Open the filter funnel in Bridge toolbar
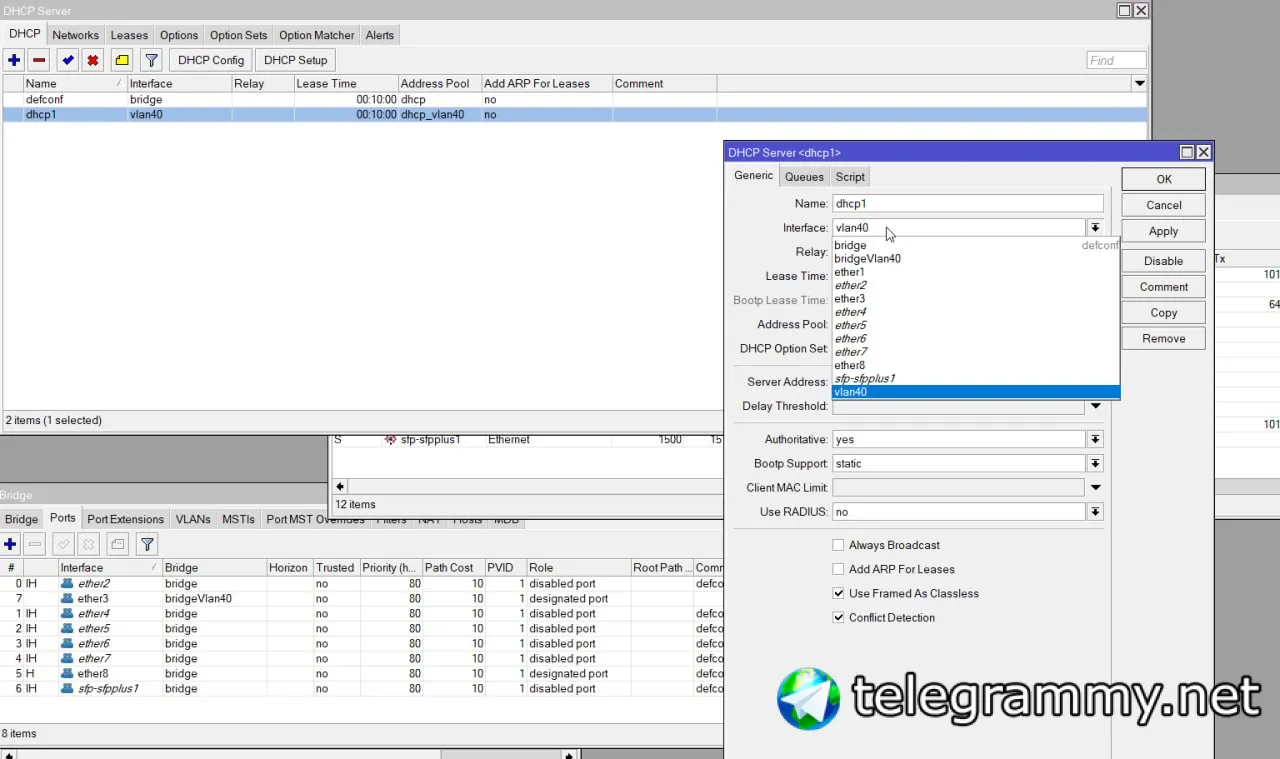 pyautogui.click(x=147, y=544)
